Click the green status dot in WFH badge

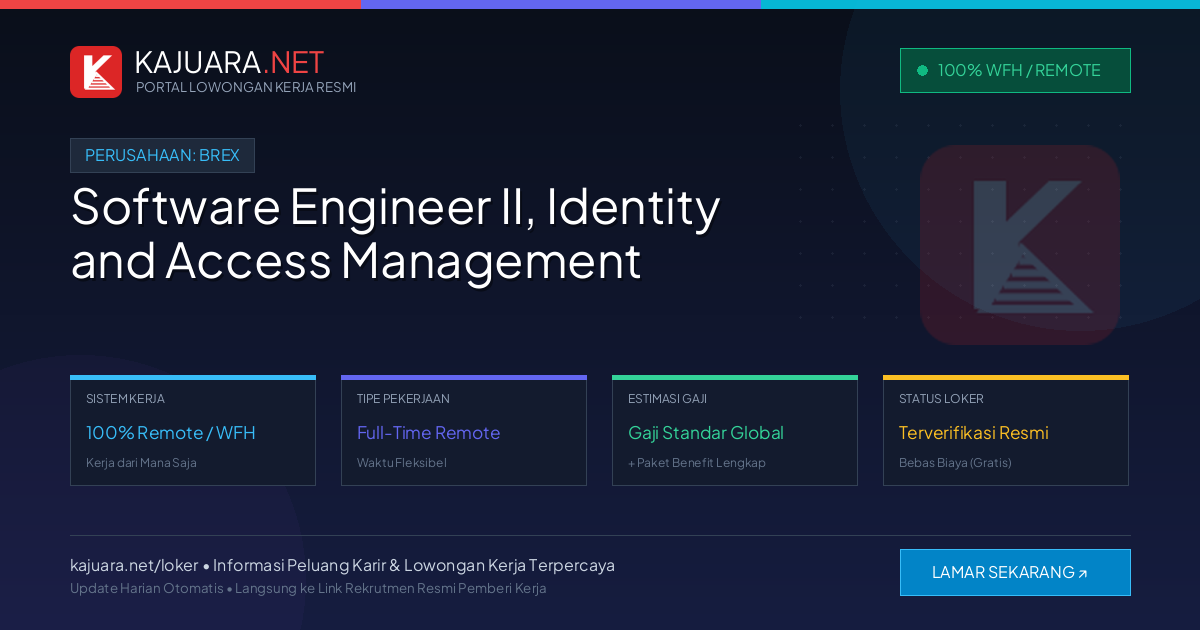click(922, 71)
